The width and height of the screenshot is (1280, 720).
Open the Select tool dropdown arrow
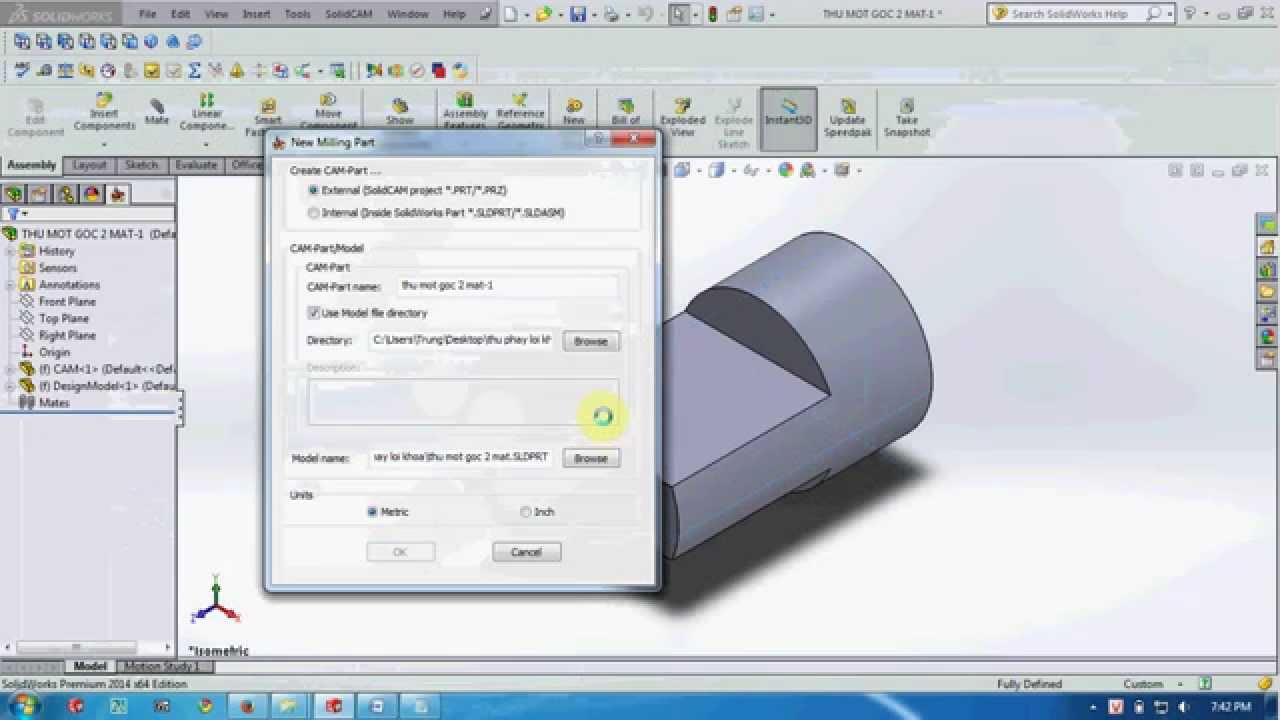(695, 14)
